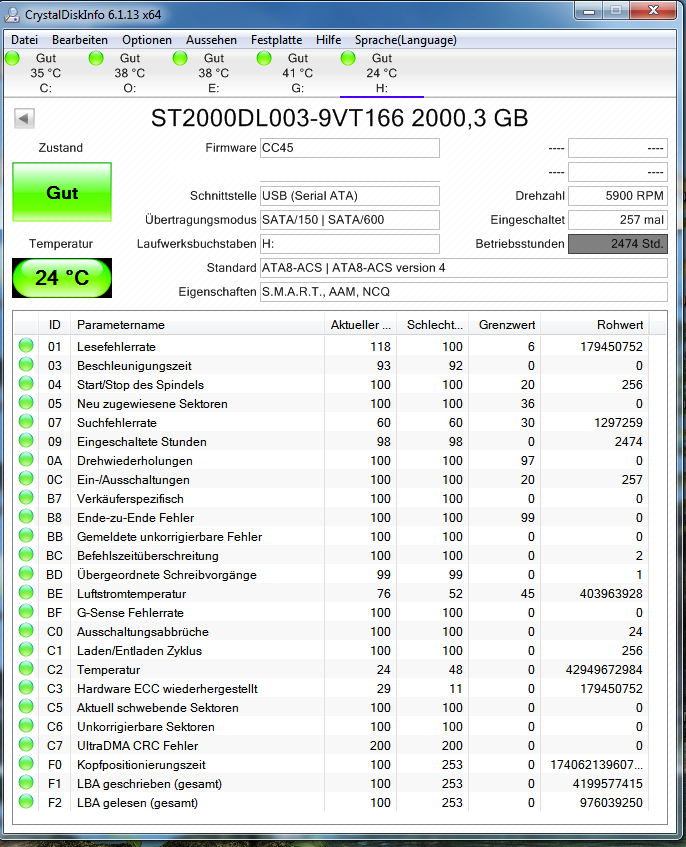Click status icon of Lesefehlerrate row
The height and width of the screenshot is (847, 686).
(x=26, y=346)
